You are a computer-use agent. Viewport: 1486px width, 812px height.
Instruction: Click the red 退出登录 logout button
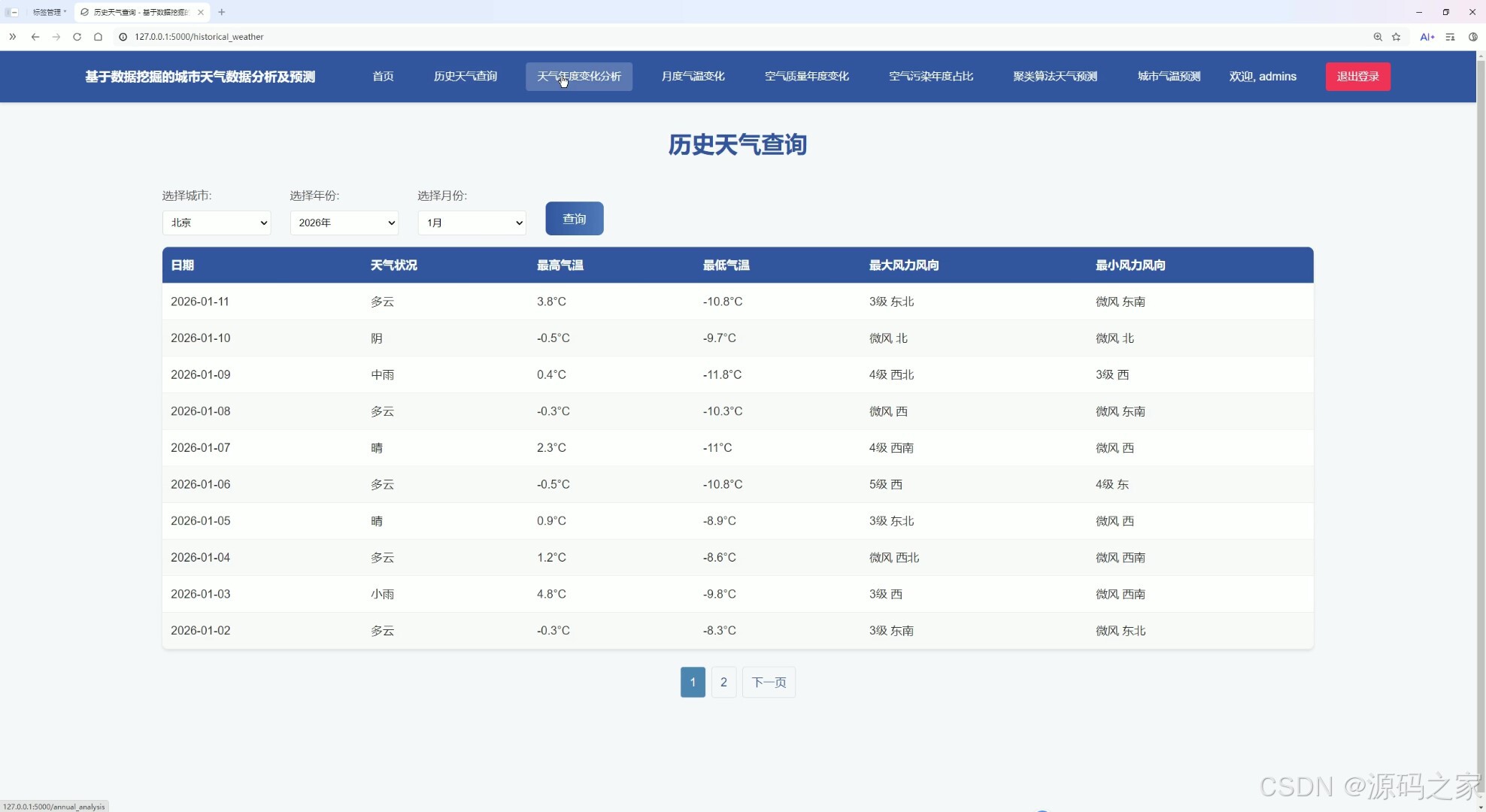(1357, 77)
